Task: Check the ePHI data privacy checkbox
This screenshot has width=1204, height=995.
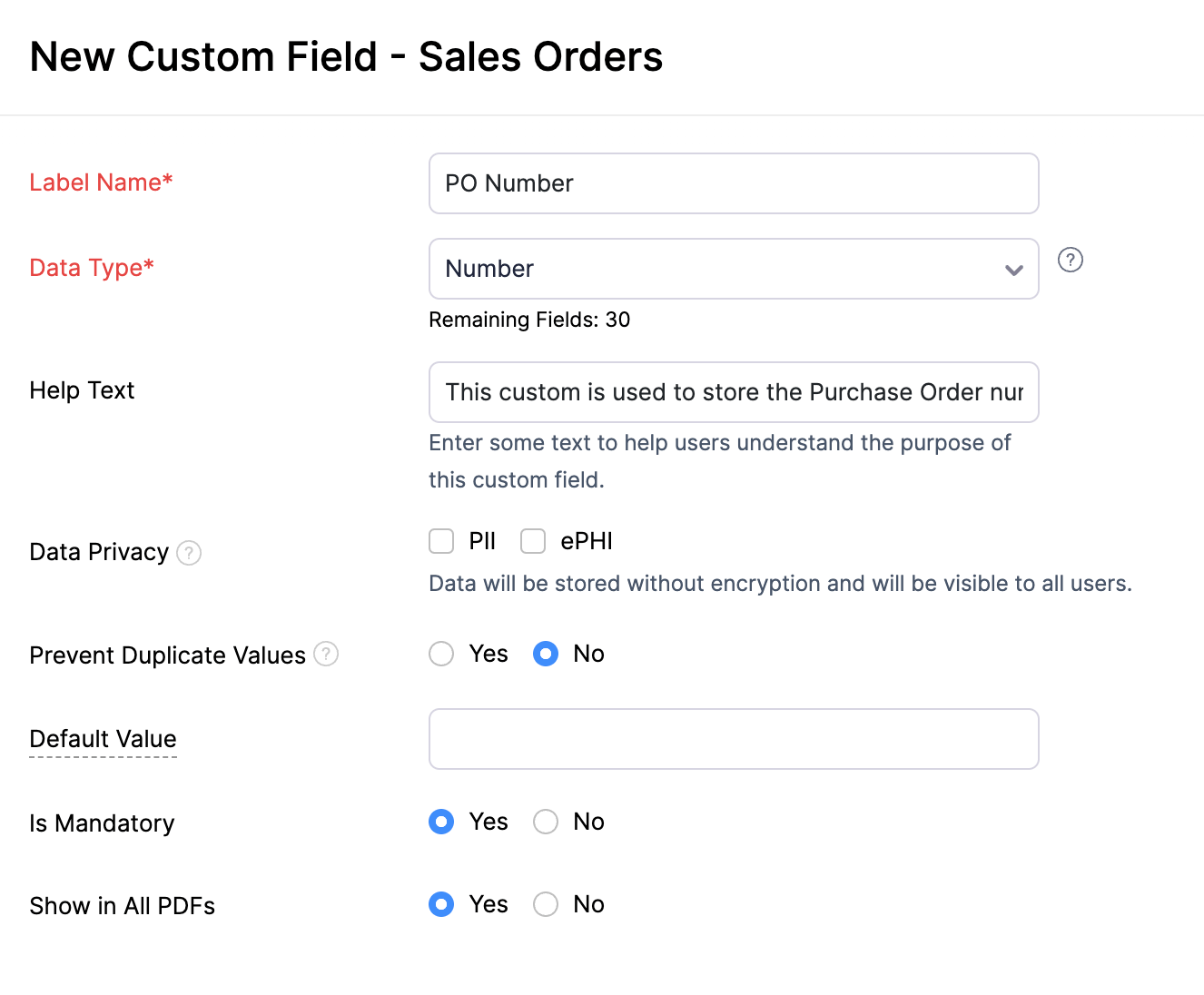Action: pyautogui.click(x=533, y=540)
